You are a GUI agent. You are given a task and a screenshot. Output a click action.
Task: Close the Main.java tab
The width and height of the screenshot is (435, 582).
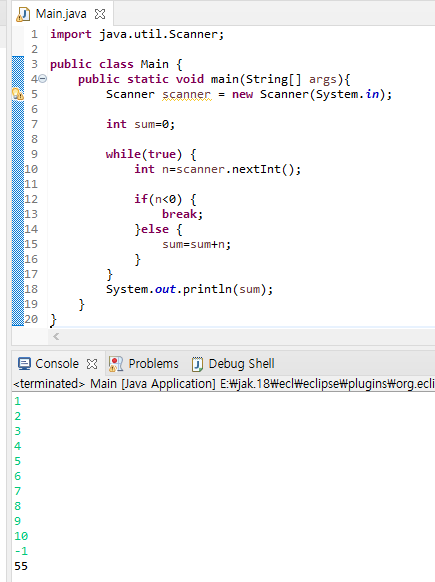(x=100, y=14)
